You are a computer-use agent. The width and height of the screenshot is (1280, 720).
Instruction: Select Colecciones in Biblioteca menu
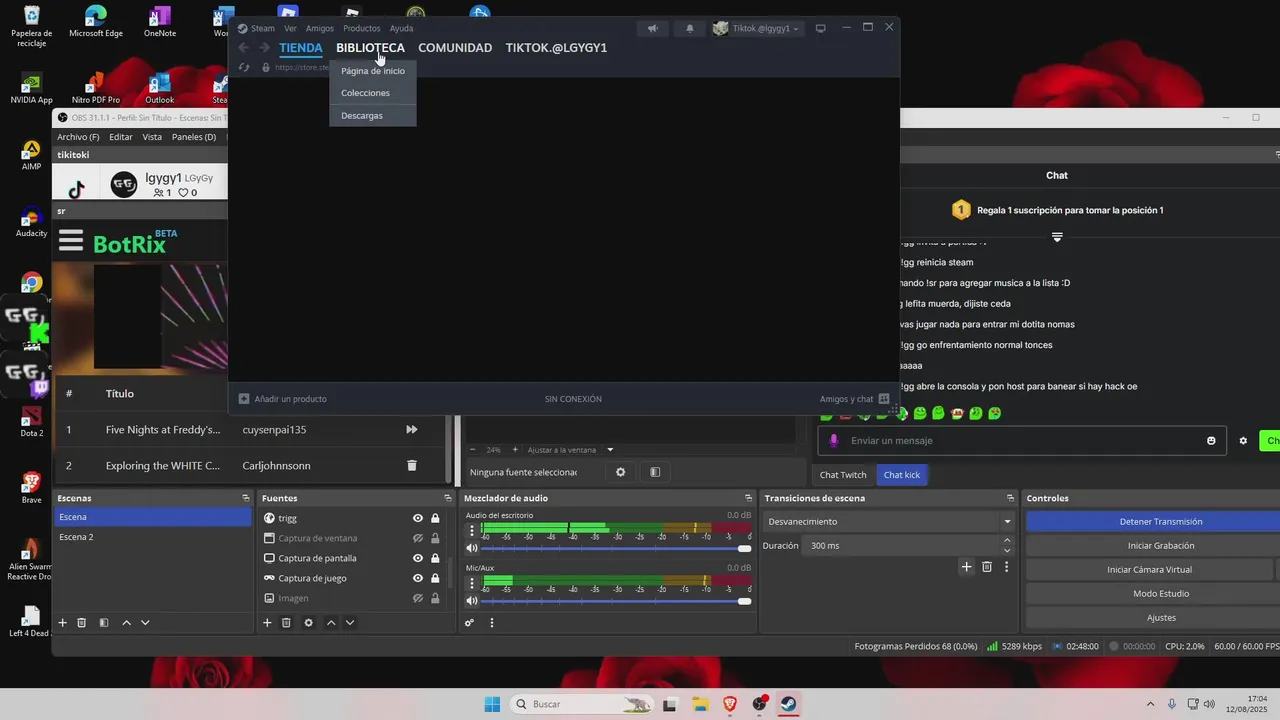point(373,93)
